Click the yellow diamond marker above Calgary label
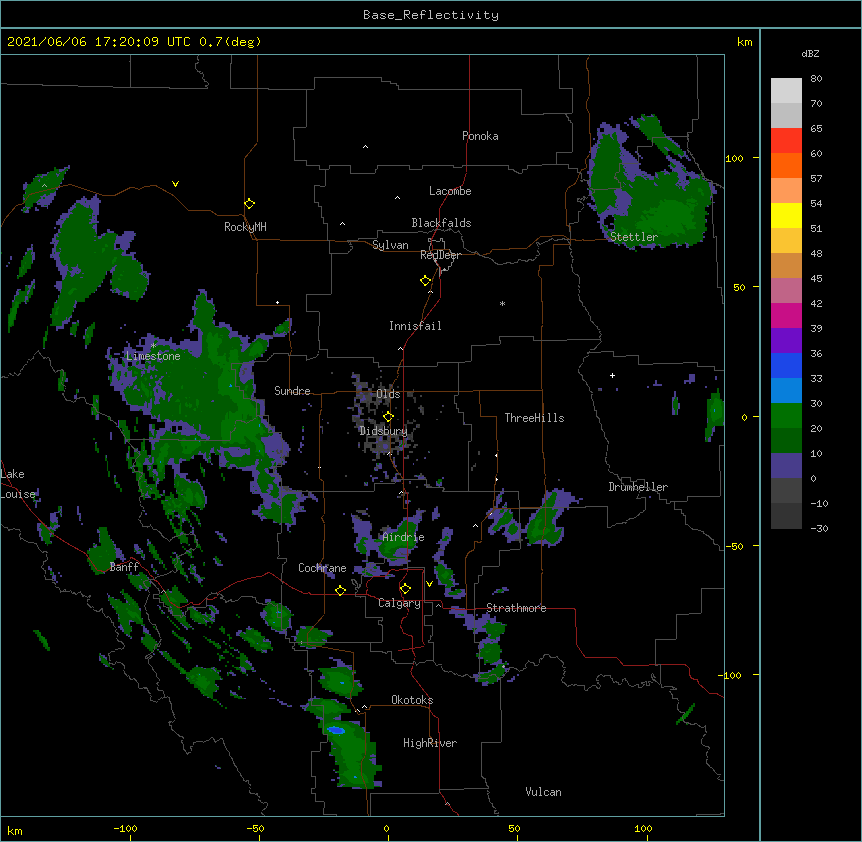 405,589
